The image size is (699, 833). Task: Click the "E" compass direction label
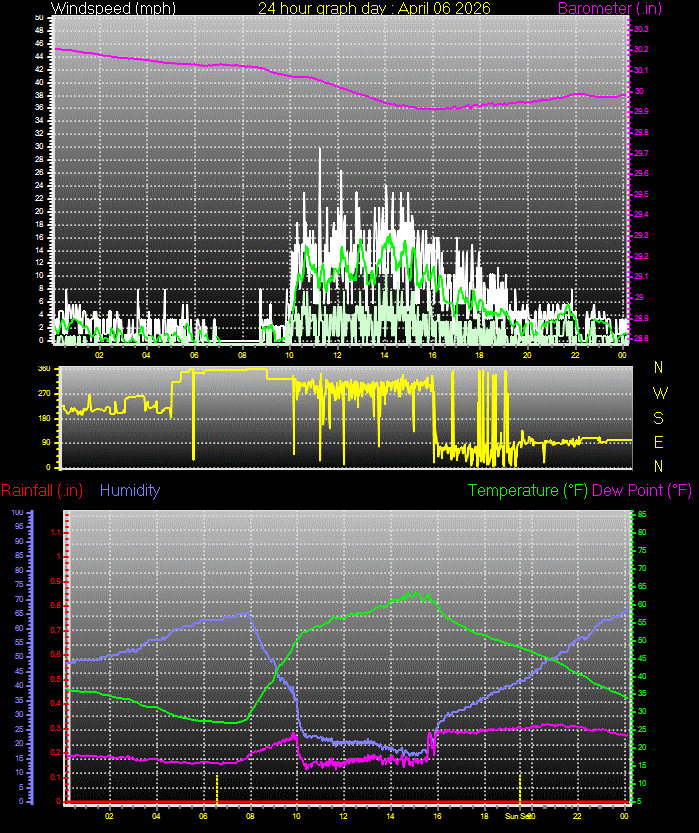(x=659, y=442)
